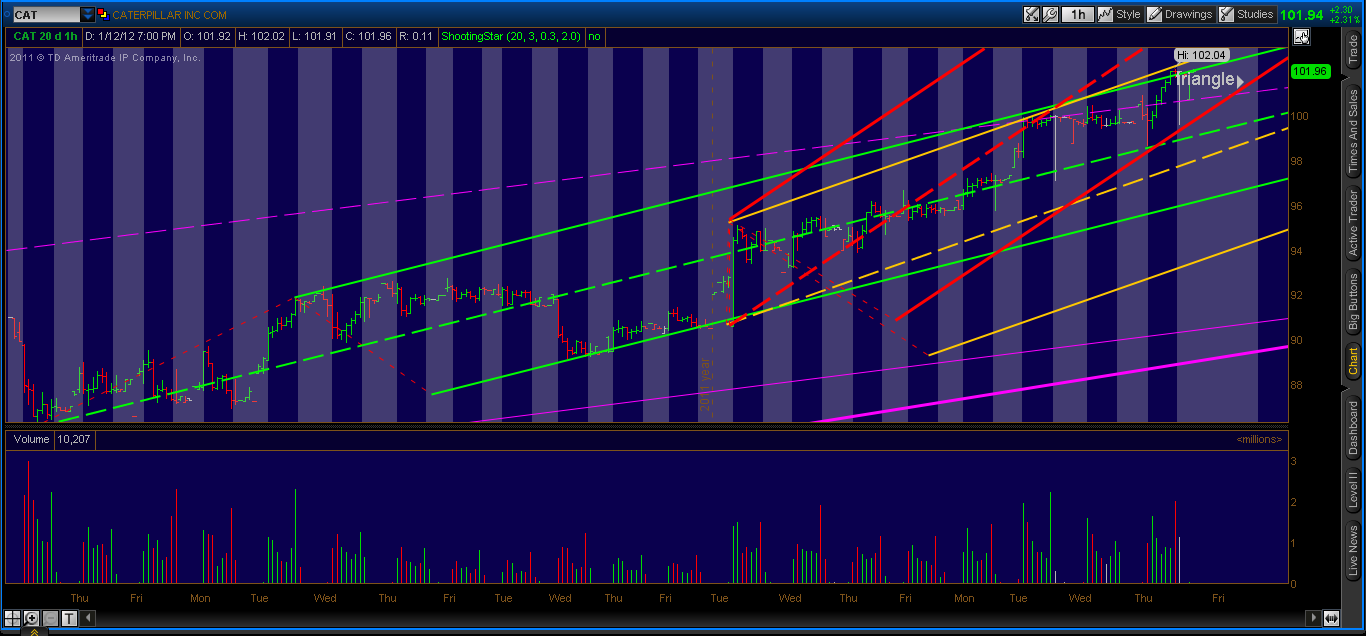Click the crosshair pan icon at the bottom left
1366x636 pixels.
coord(14,618)
